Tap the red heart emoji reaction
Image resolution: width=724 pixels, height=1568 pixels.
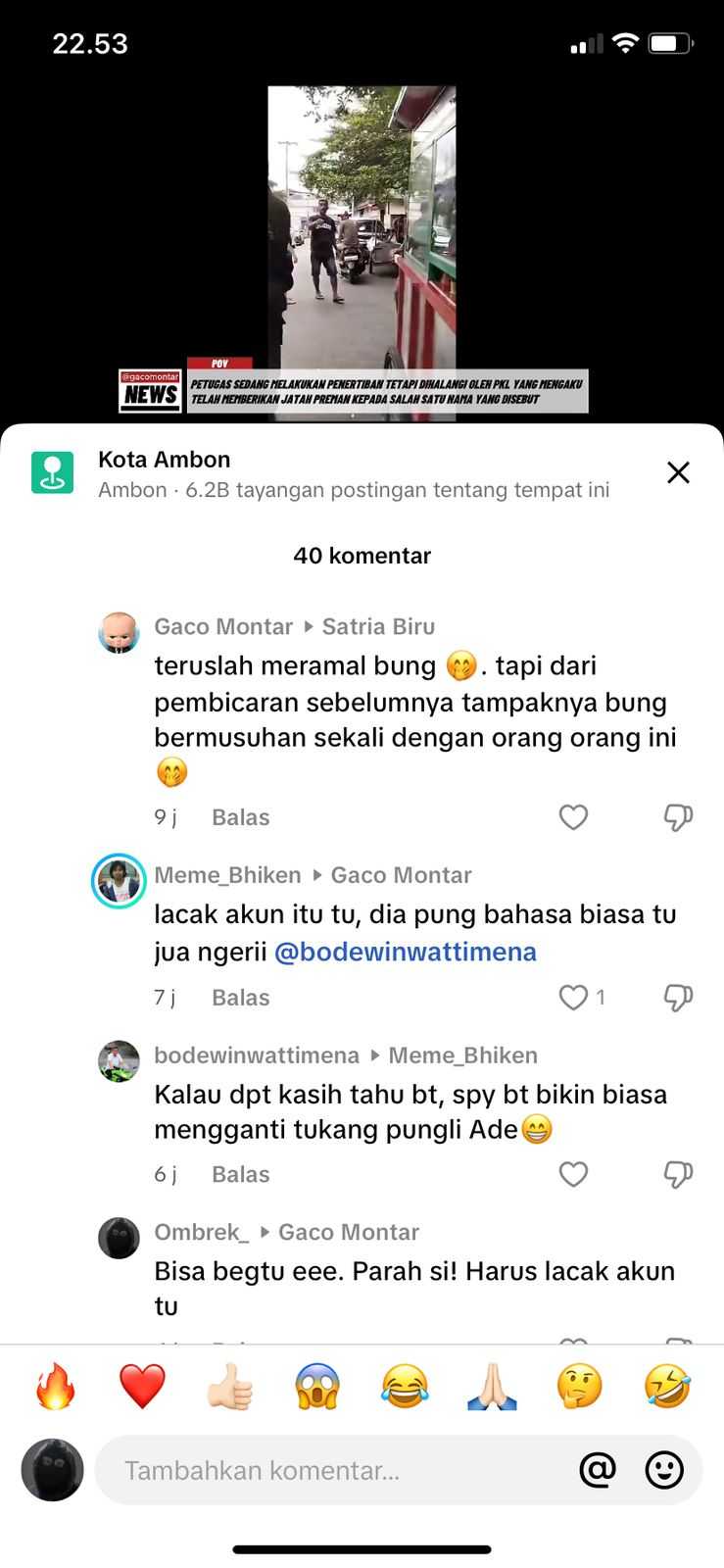coord(143,1387)
